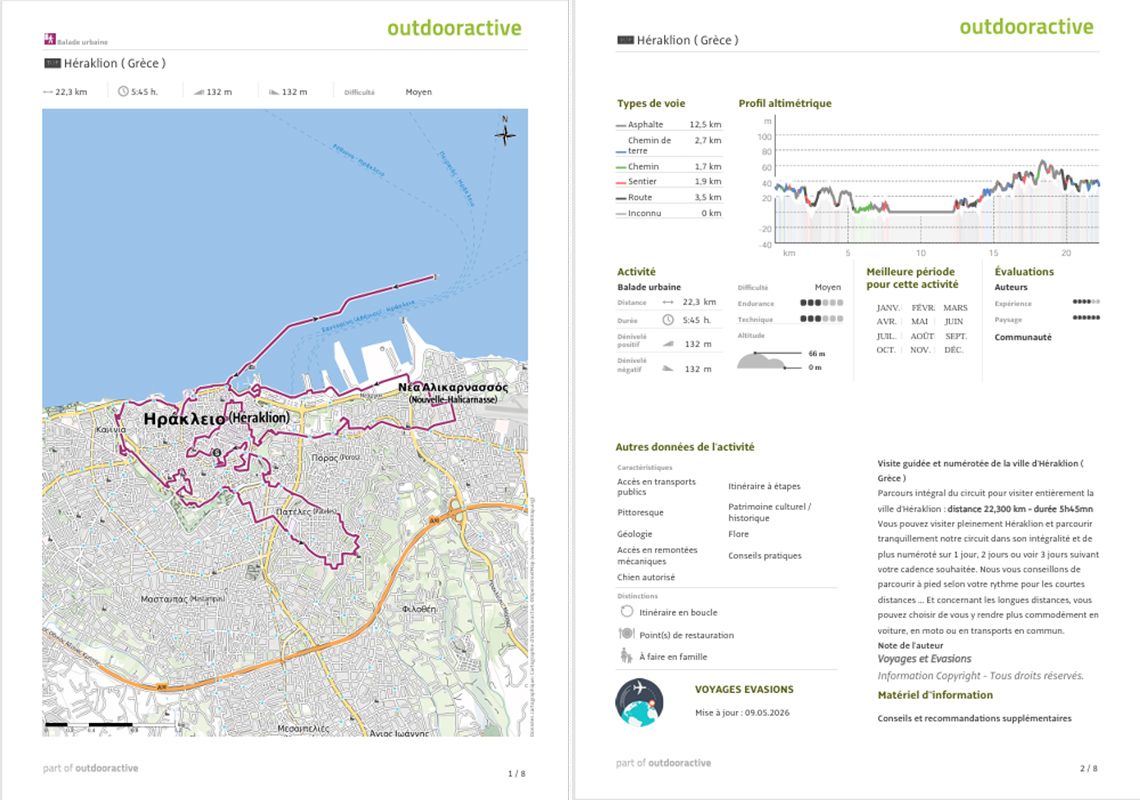The height and width of the screenshot is (800, 1140).
Task: Click the Dénivelé positif slope icon
Action: [x=667, y=344]
